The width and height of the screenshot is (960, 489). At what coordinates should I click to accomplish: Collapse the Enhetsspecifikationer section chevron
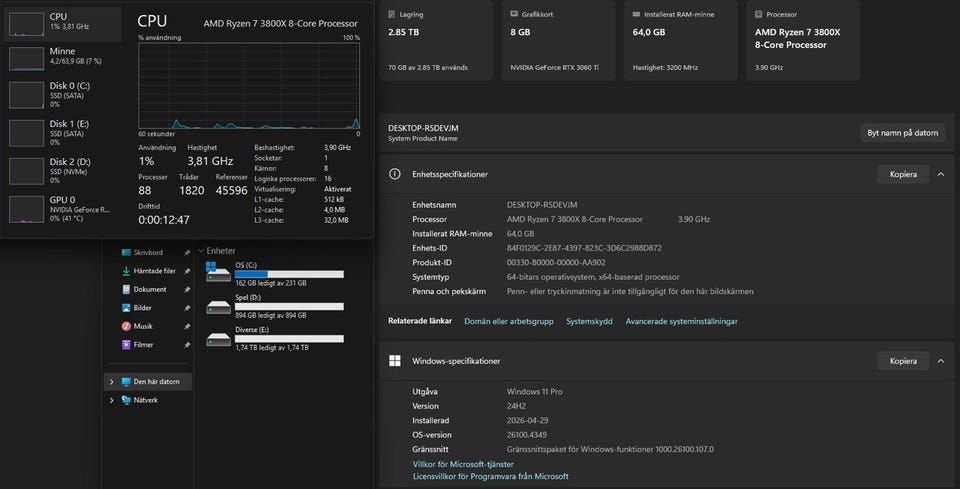pos(940,174)
